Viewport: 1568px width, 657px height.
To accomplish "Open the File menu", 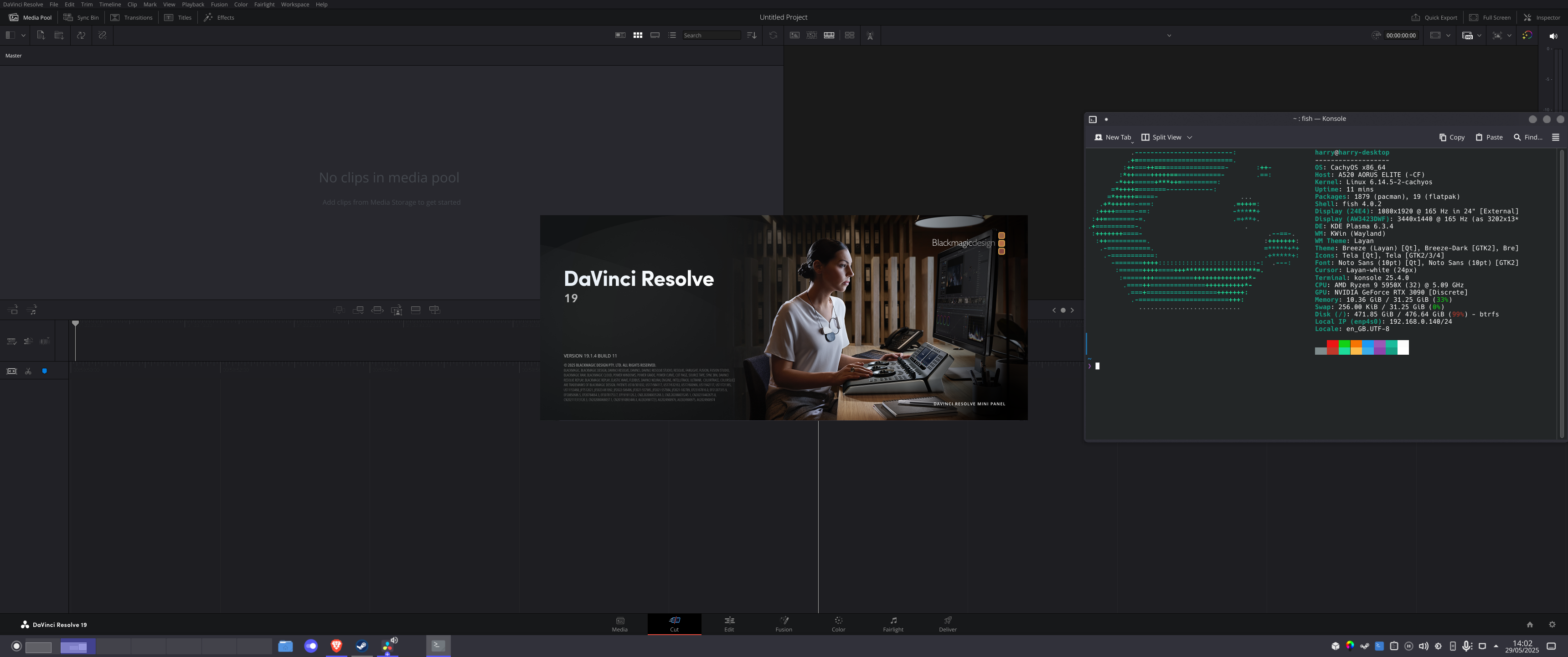I will coord(54,4).
